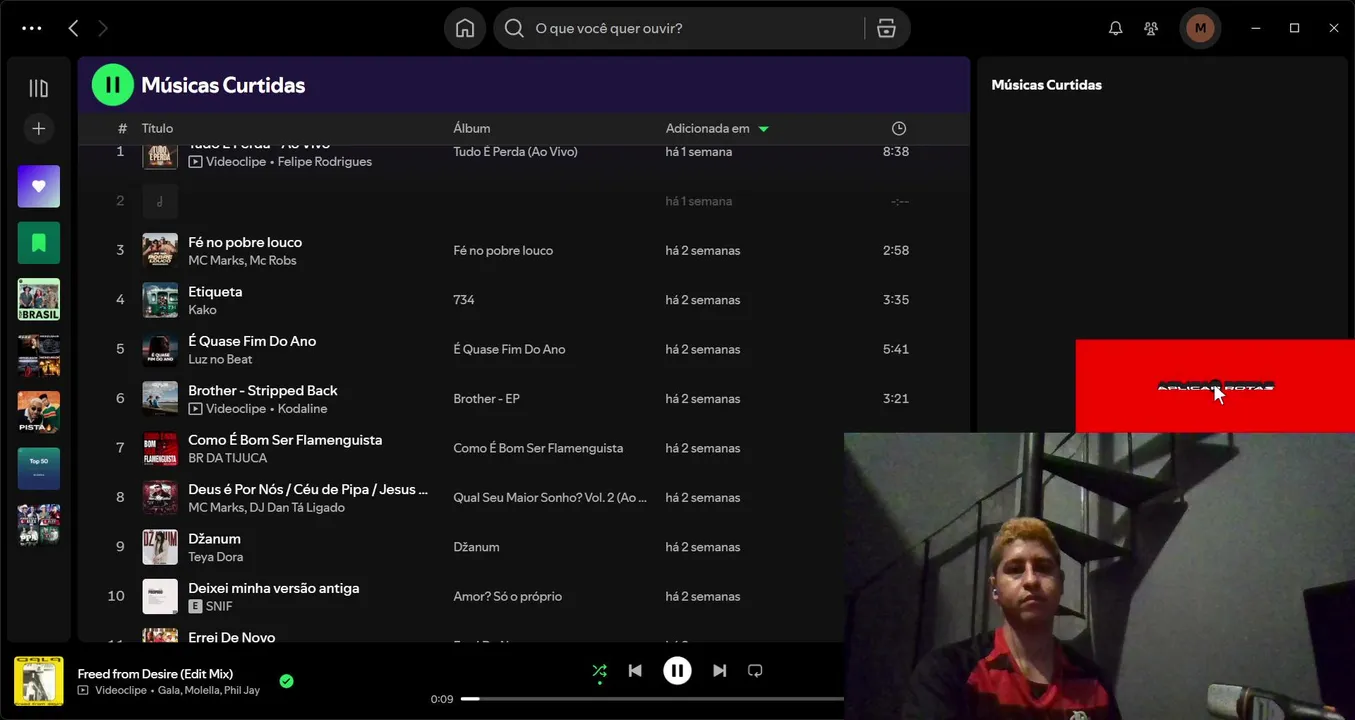Image resolution: width=1355 pixels, height=720 pixels.
Task: Pause Músicas Curtidas with green button
Action: pos(113,85)
